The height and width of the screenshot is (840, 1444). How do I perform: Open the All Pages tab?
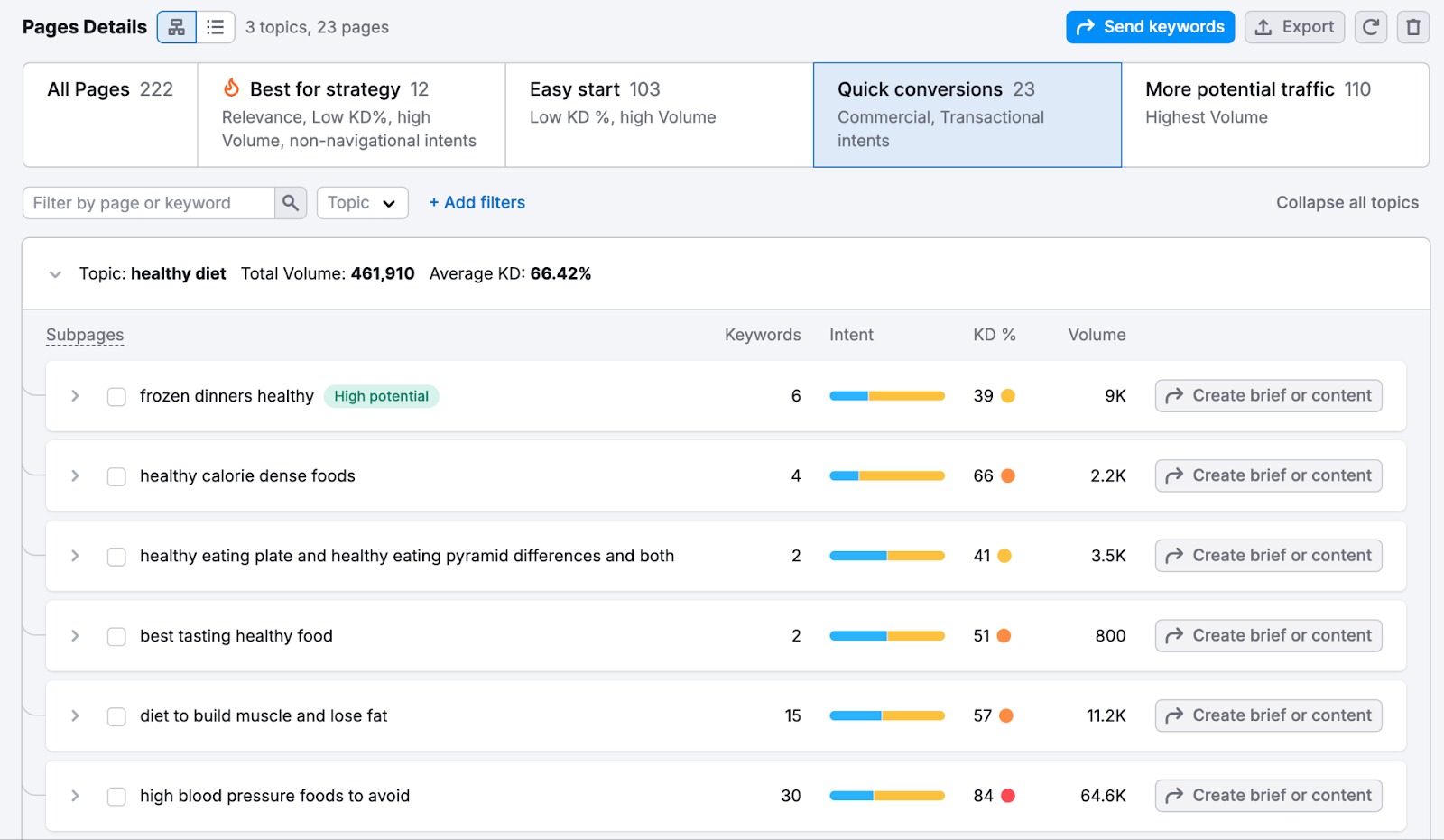click(x=110, y=115)
